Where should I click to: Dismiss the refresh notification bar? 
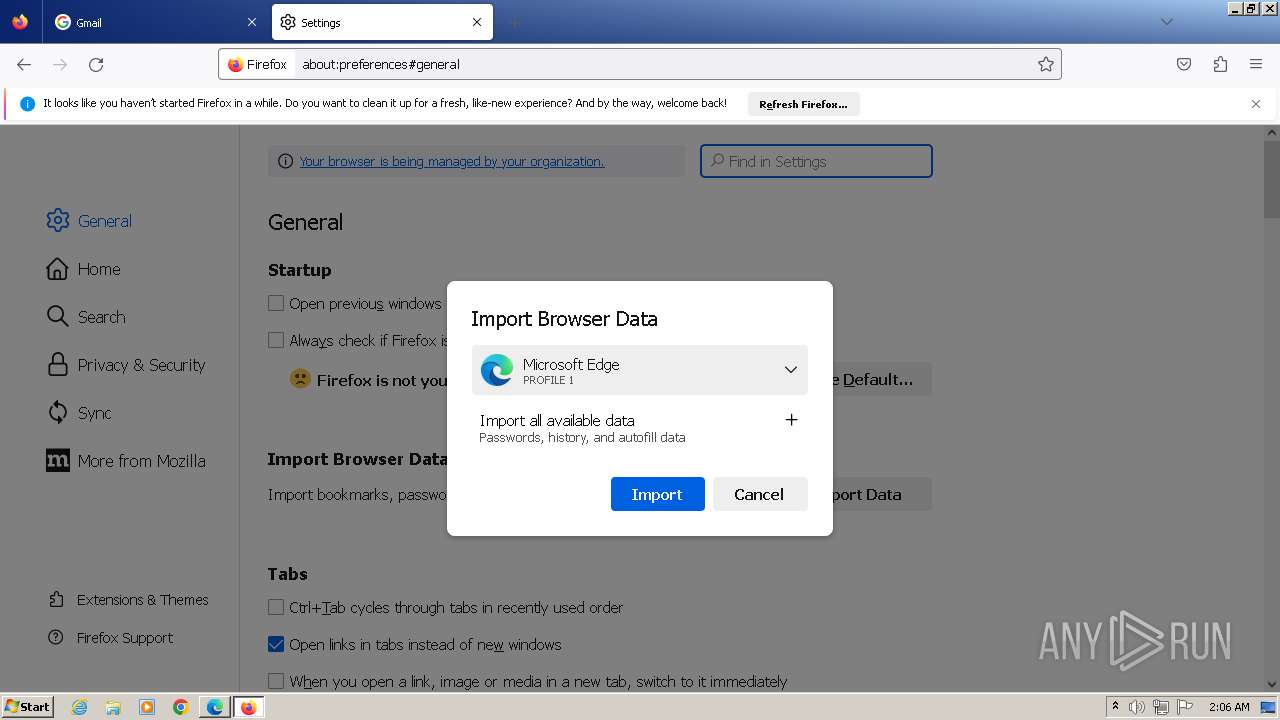coord(1256,104)
